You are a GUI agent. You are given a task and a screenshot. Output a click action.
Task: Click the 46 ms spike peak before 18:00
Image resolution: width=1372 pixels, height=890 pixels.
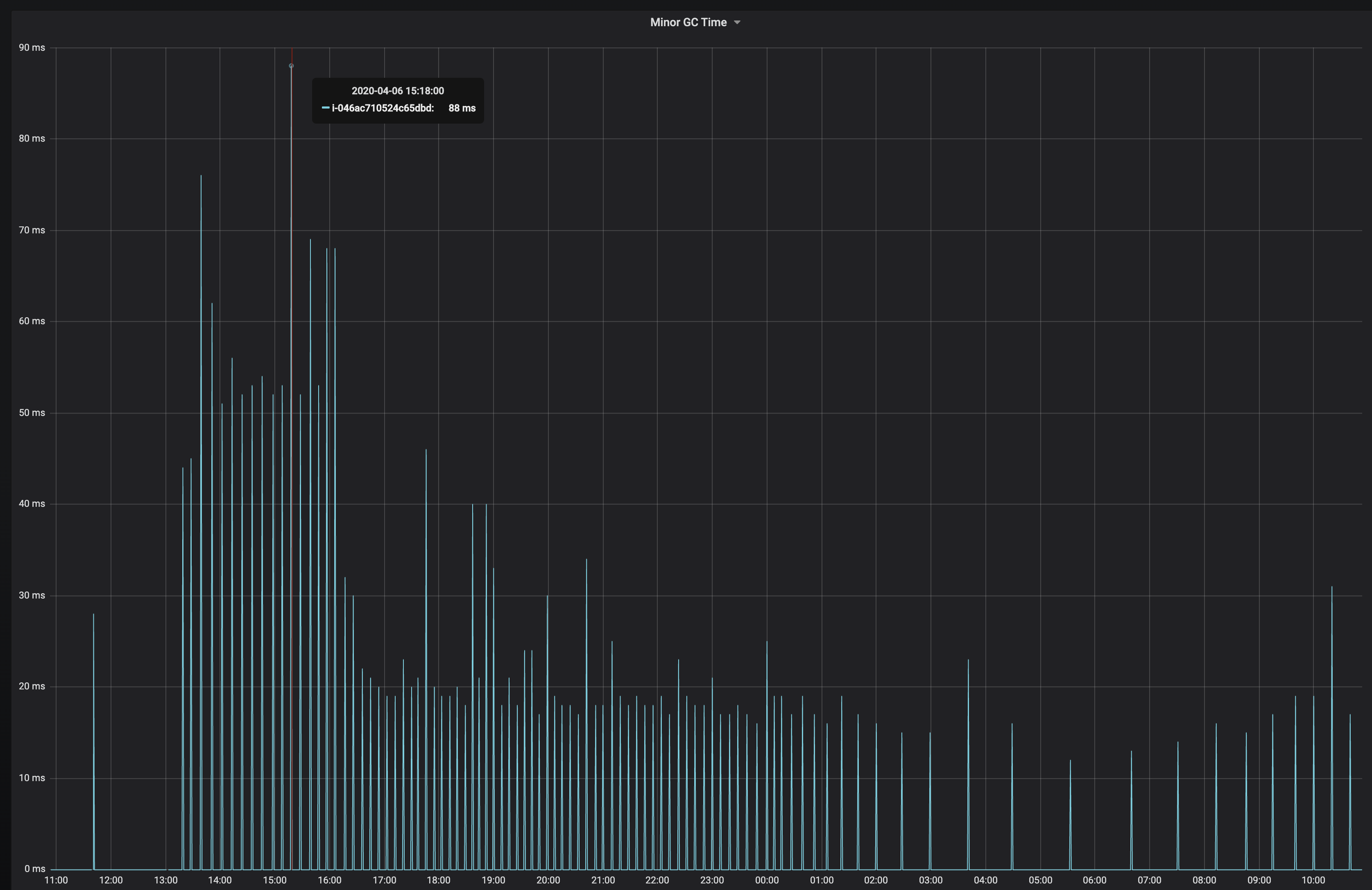pyautogui.click(x=426, y=450)
